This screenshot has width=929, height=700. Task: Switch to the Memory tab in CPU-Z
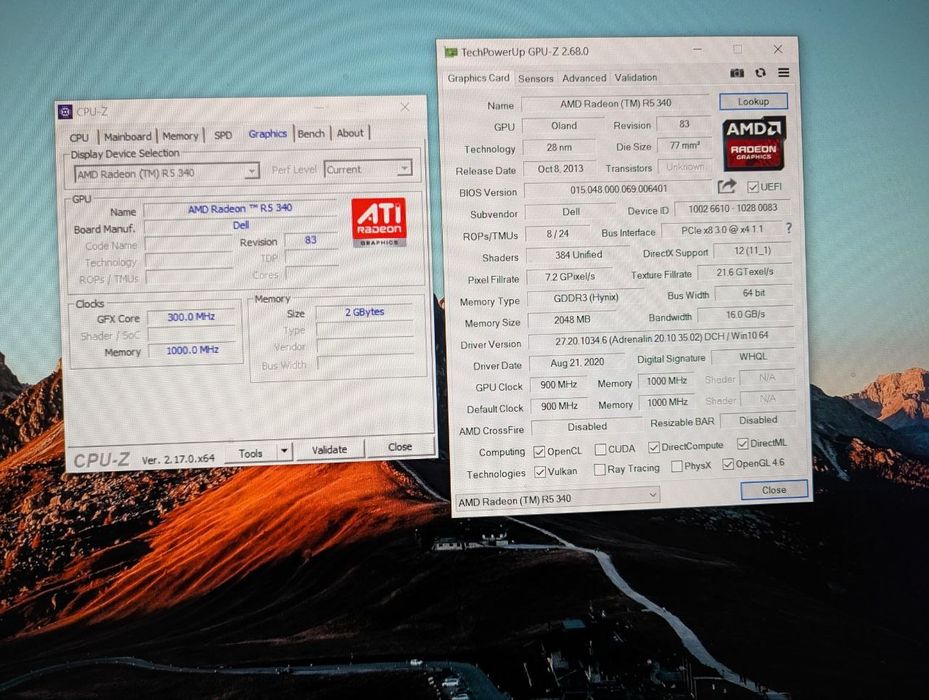pyautogui.click(x=180, y=136)
